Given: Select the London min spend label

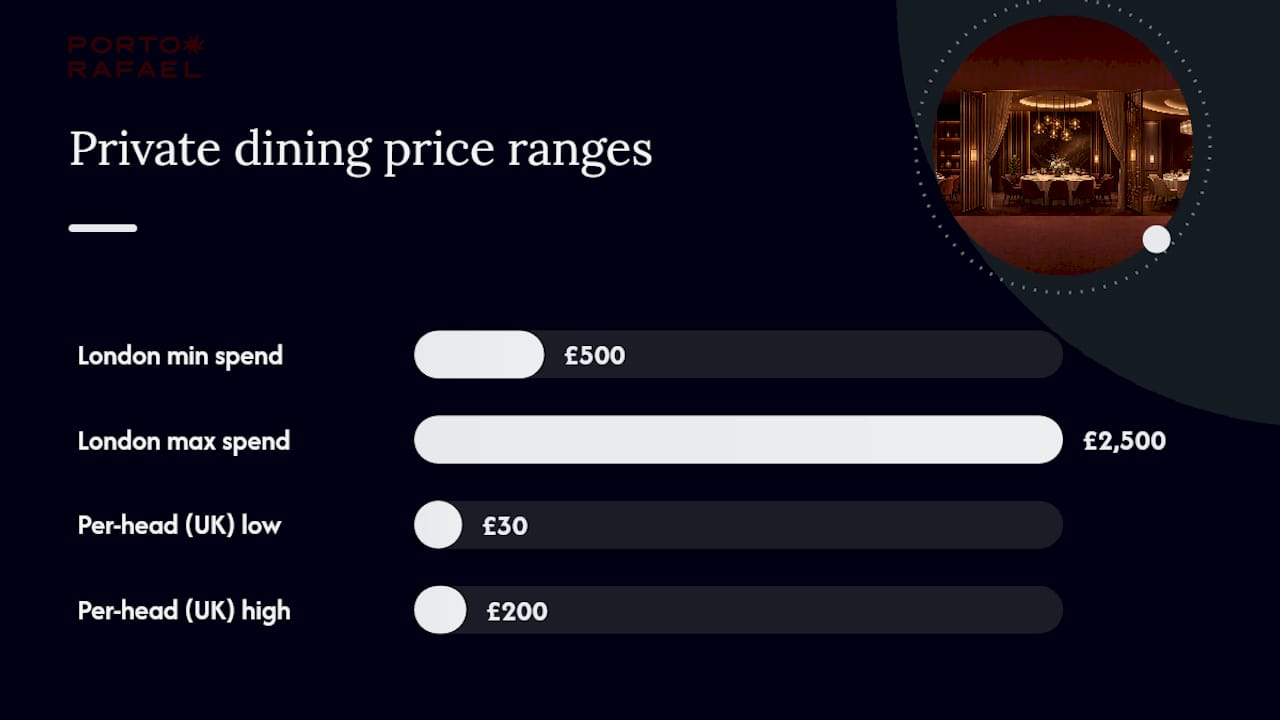Looking at the screenshot, I should click(x=180, y=355).
